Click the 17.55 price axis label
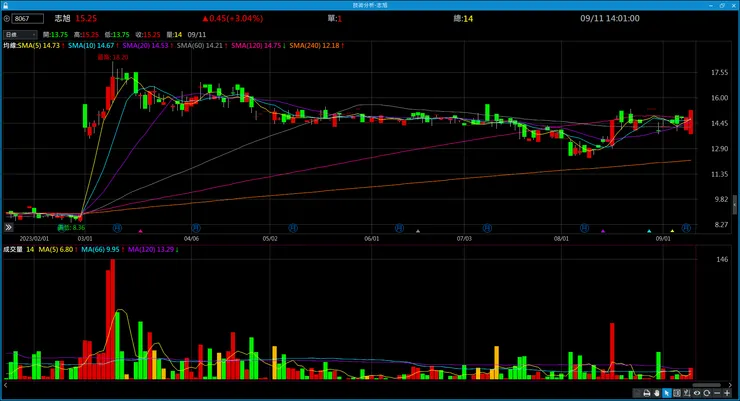This screenshot has height=401, width=740. (x=719, y=73)
